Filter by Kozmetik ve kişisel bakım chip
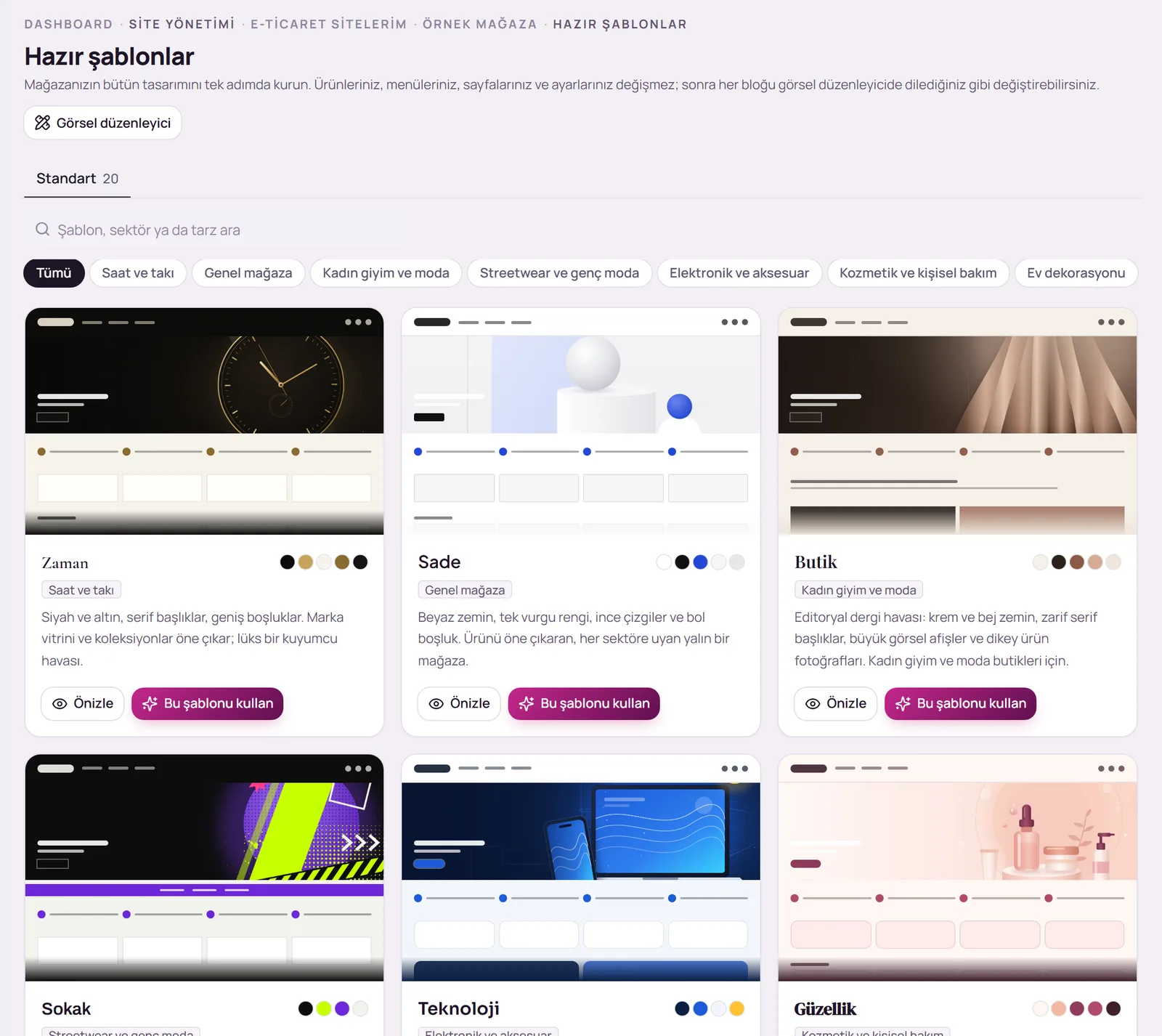 918,273
